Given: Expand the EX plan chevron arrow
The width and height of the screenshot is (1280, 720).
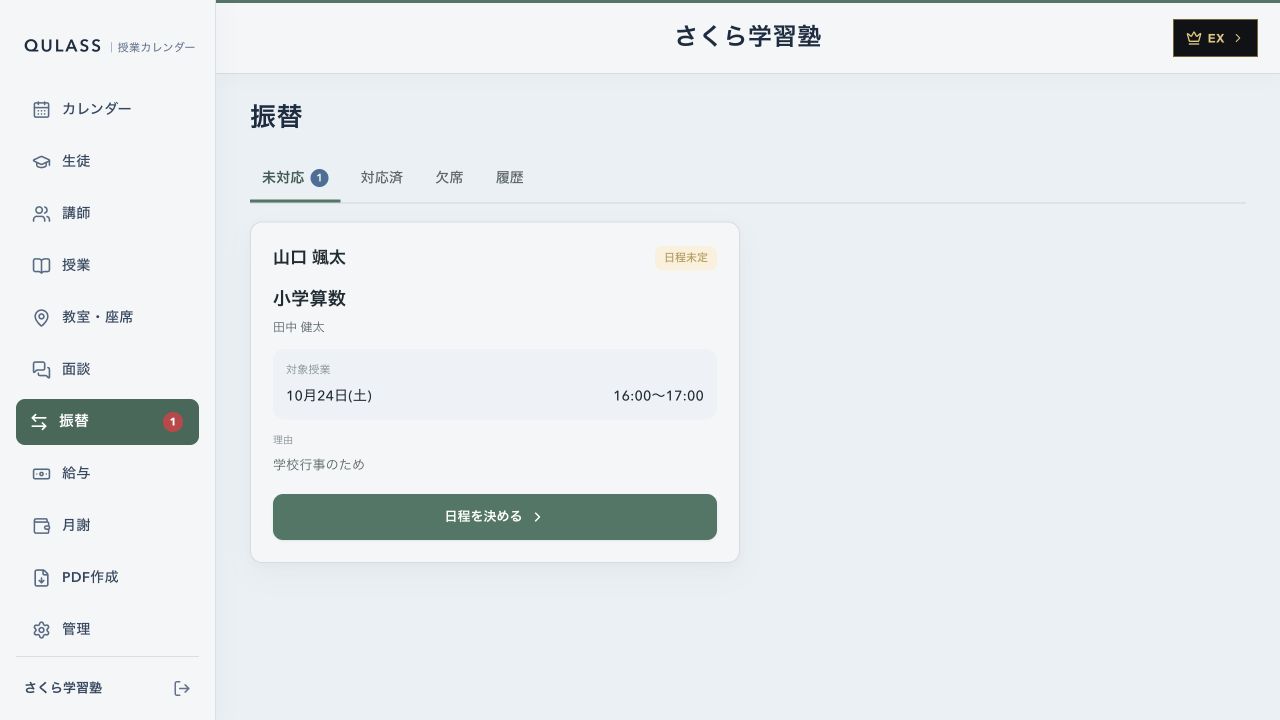Looking at the screenshot, I should [x=1238, y=38].
